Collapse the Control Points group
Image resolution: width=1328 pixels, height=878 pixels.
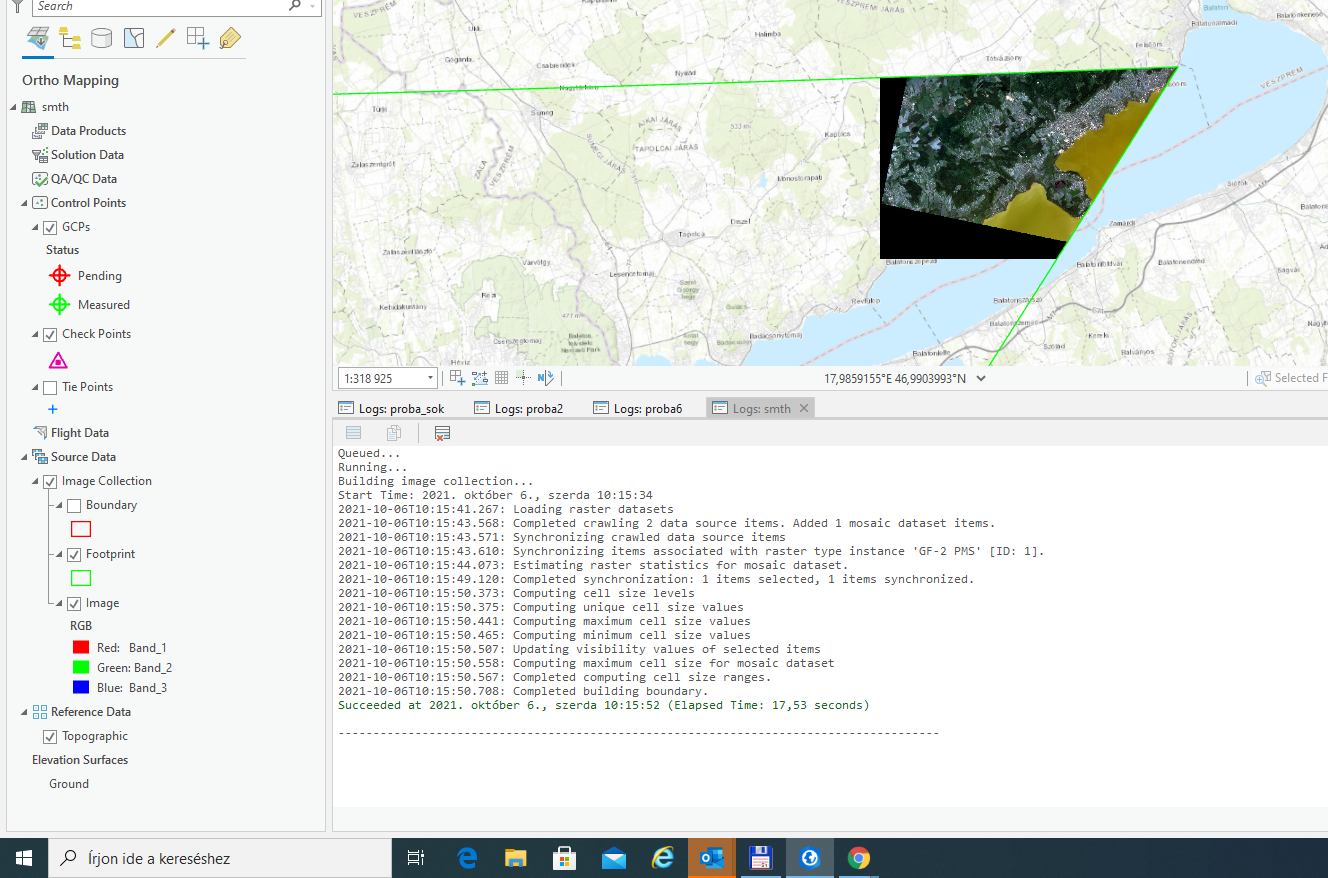pos(24,203)
